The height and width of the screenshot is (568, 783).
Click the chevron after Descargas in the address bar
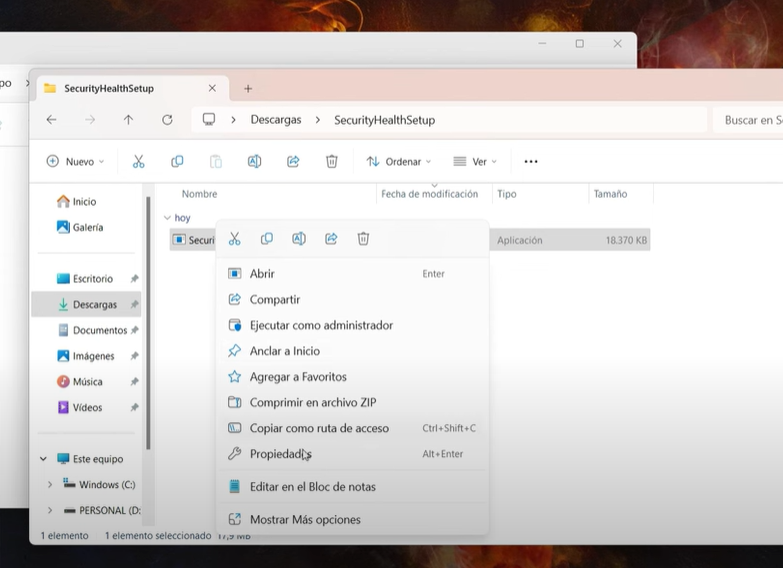click(318, 120)
